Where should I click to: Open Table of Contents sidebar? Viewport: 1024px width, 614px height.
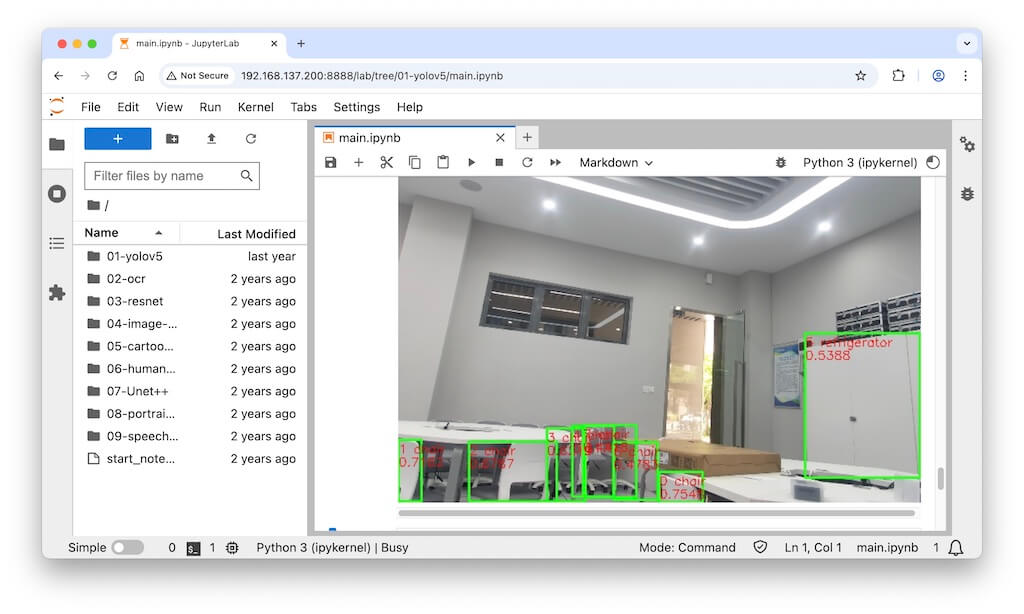(57, 243)
